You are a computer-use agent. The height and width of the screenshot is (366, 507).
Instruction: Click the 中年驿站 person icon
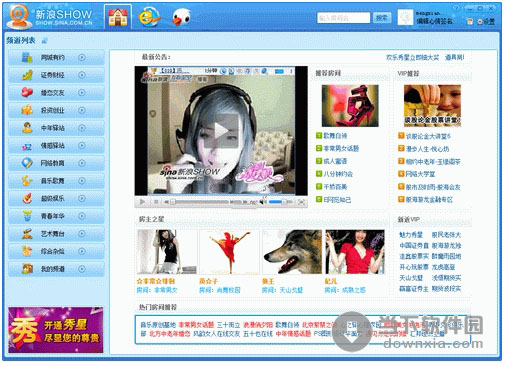pos(27,128)
